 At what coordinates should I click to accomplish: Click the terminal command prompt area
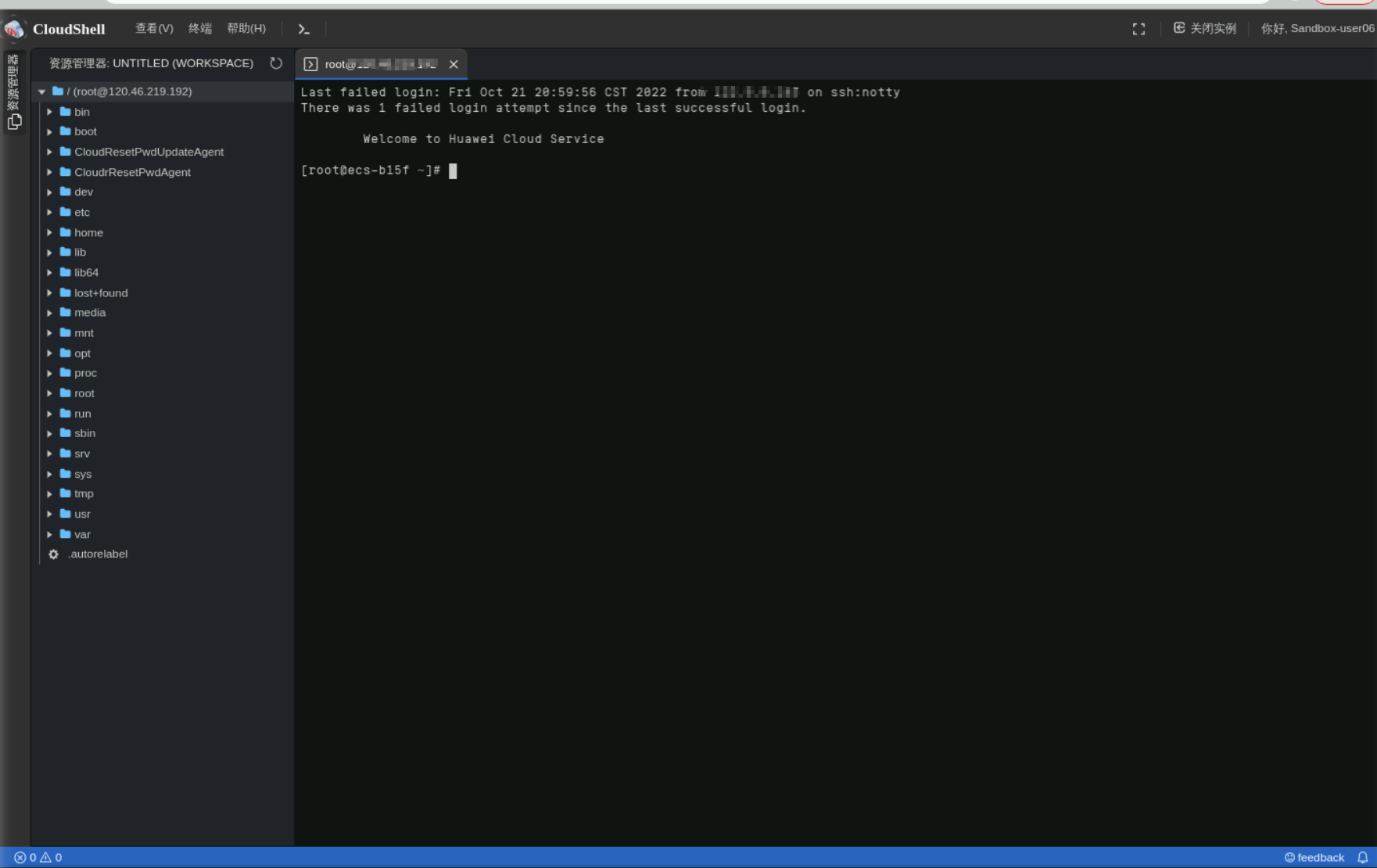coord(378,170)
